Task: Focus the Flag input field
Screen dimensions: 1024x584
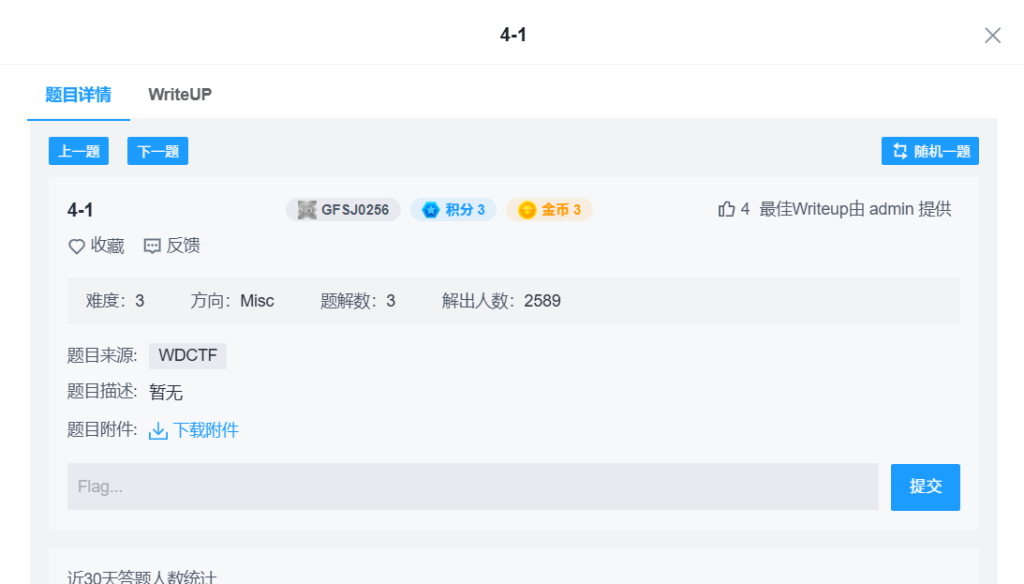Action: [x=472, y=487]
